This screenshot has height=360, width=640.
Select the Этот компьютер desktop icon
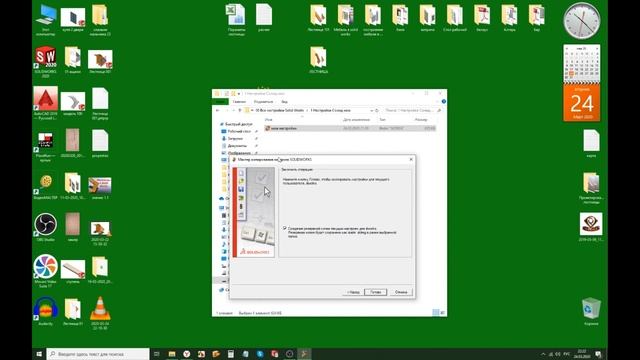(46, 20)
